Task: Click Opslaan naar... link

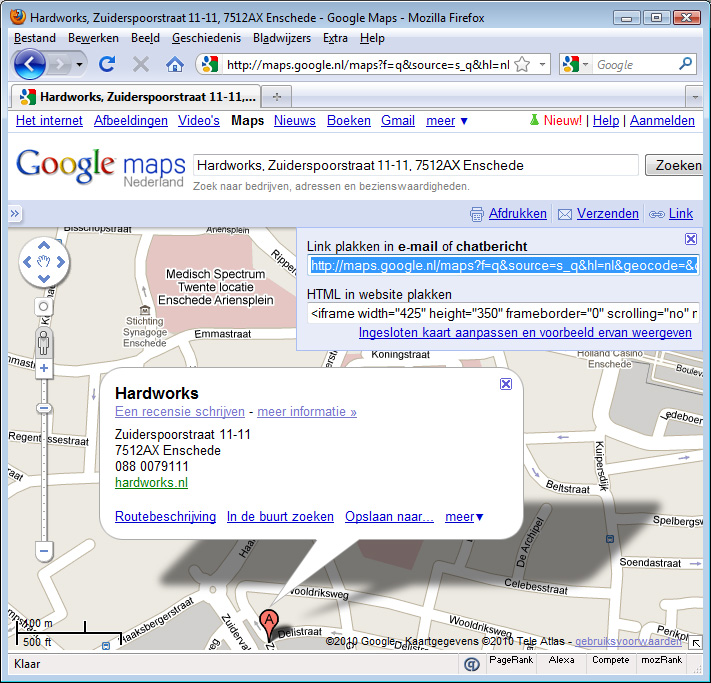Action: coord(390,517)
